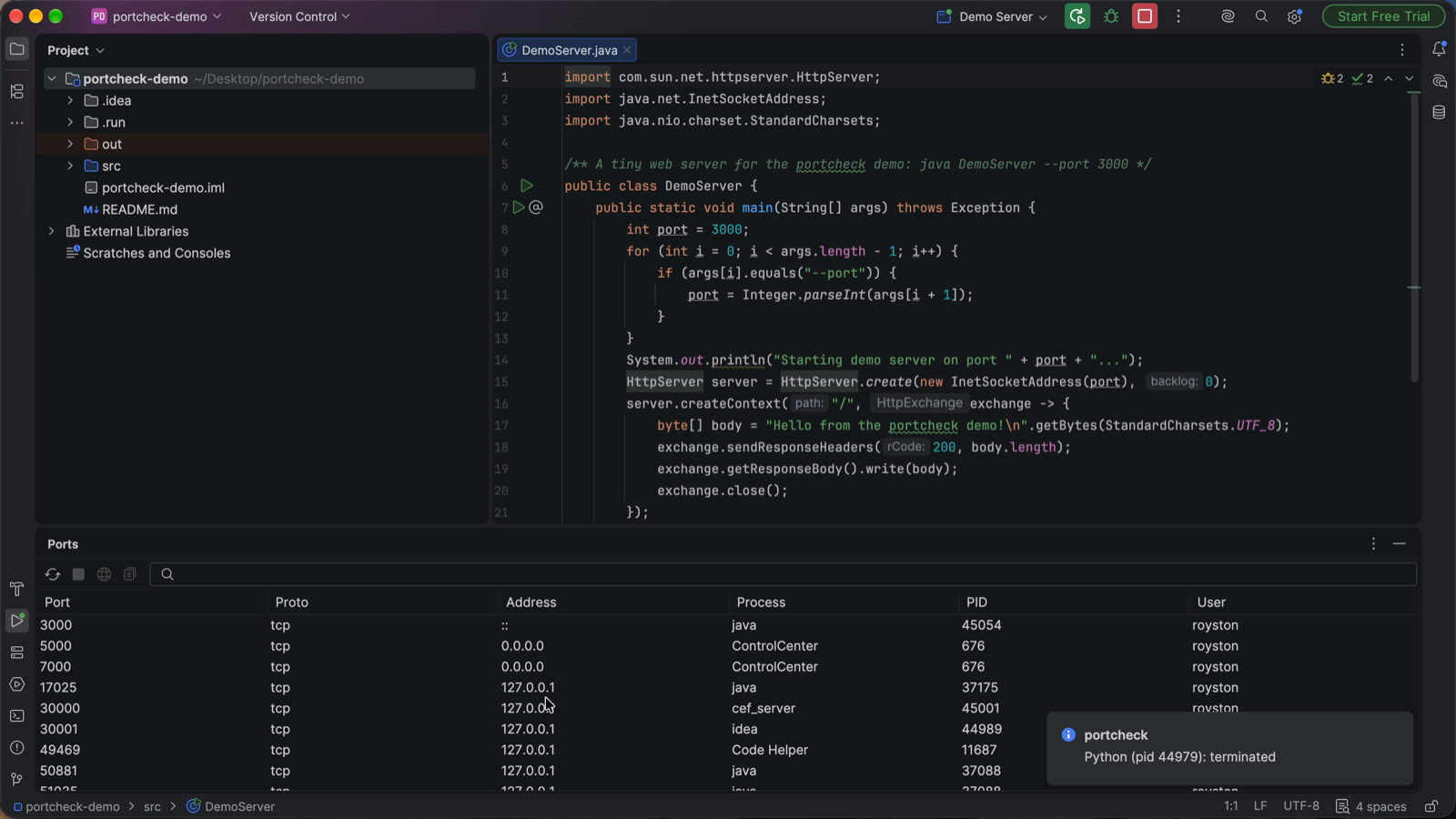Stop the running Demo Server process

coord(1145,16)
